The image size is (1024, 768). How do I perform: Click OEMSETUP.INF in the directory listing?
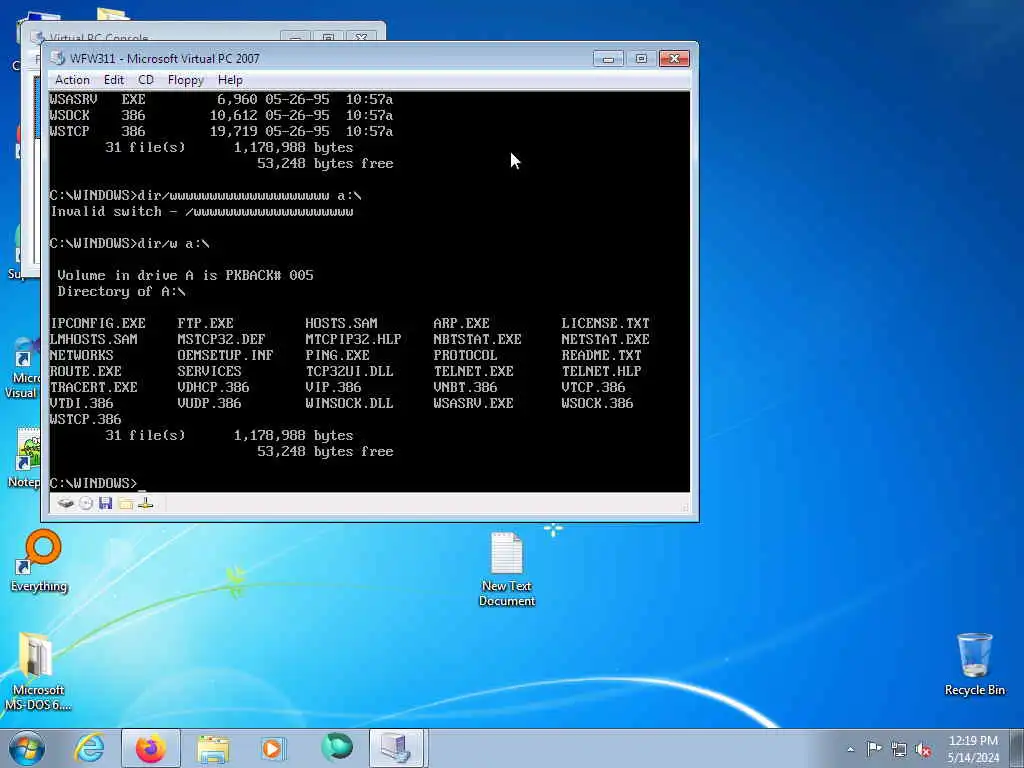[x=225, y=355]
